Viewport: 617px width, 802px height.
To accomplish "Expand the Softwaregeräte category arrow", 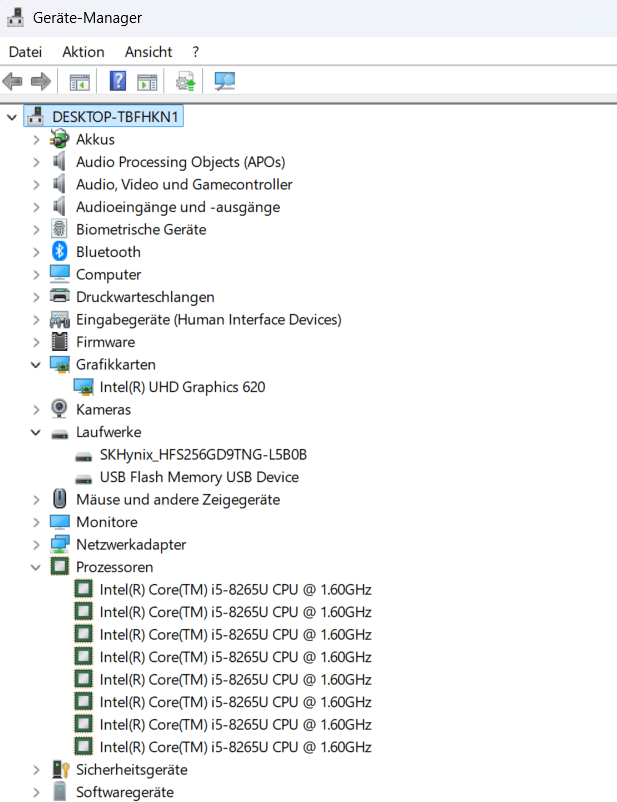I will [x=36, y=792].
